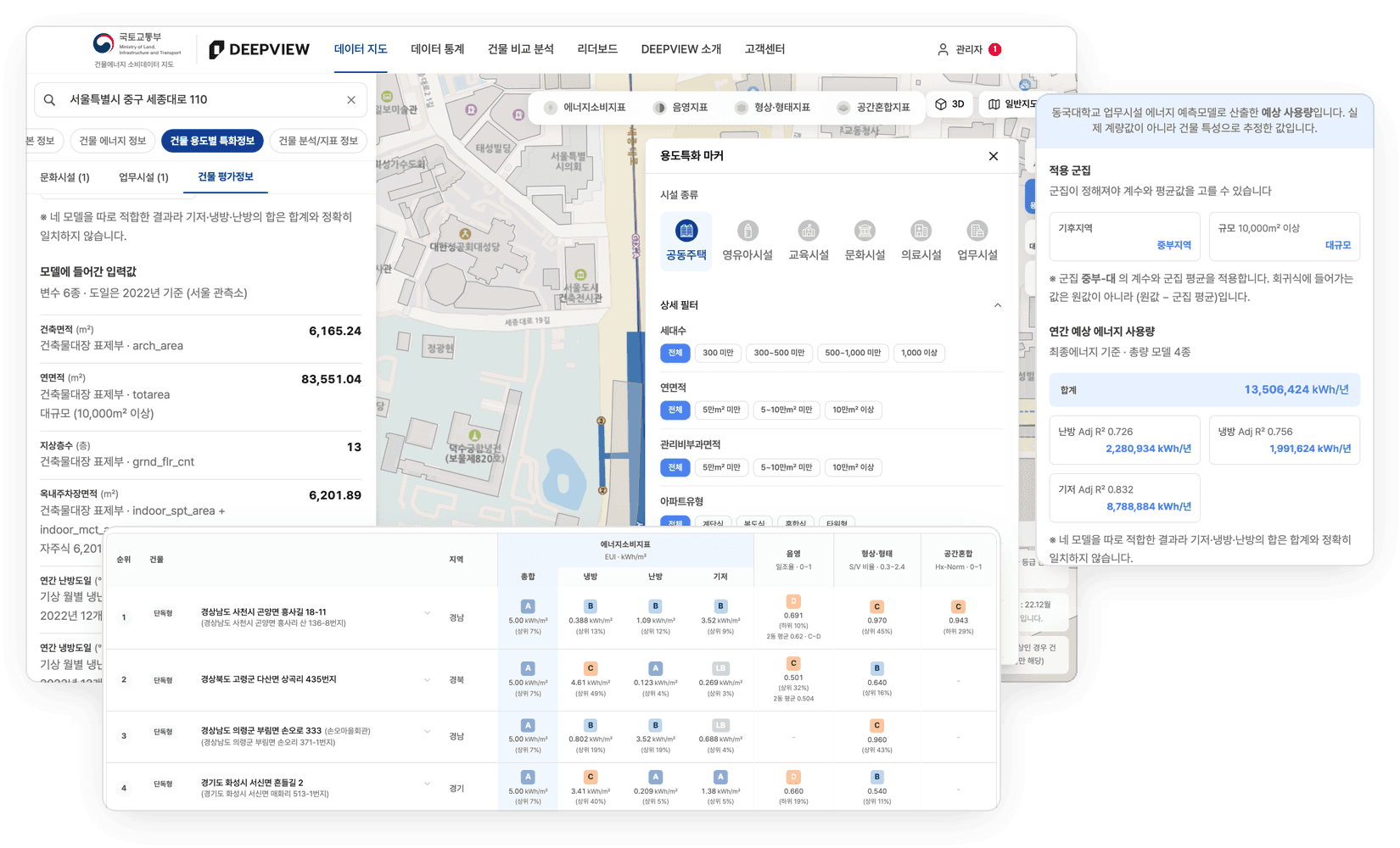This screenshot has width=1400, height=848.
Task: Switch to 건물 에너지 정보 tab
Action: 113,141
